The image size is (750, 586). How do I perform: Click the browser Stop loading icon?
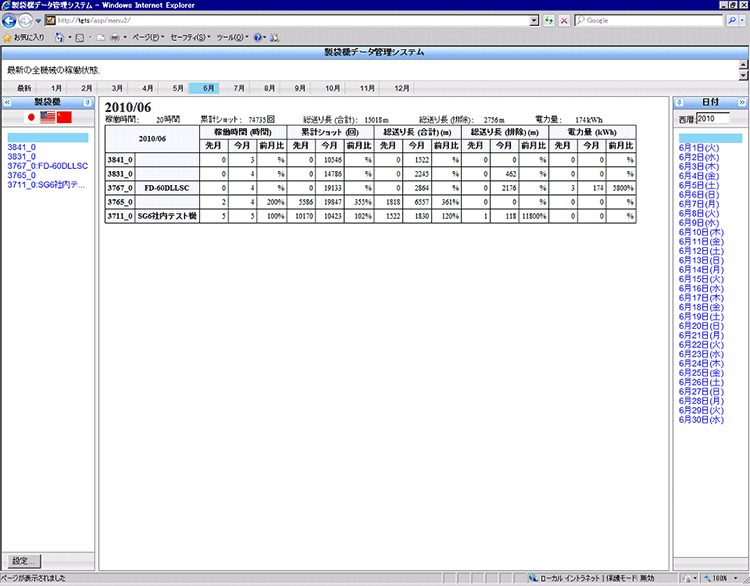click(x=565, y=20)
